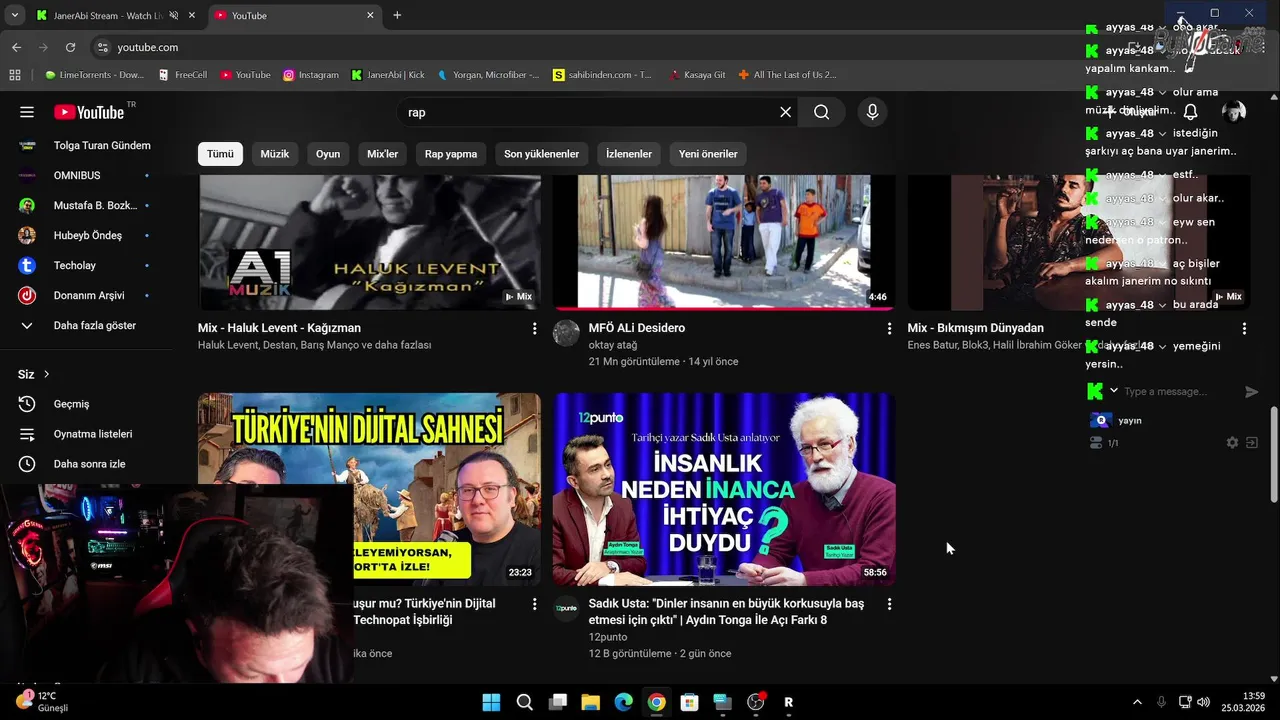Open options for MFÖ ALi Desidero video
This screenshot has width=1280, height=720.
[x=889, y=328]
